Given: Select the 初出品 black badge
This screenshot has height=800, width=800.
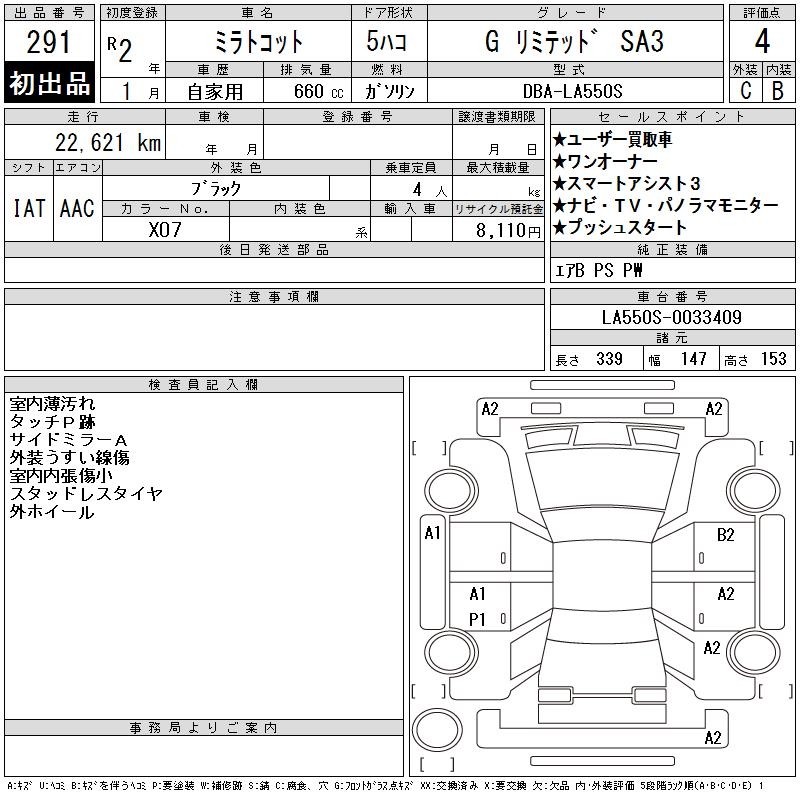Looking at the screenshot, I should coord(49,82).
